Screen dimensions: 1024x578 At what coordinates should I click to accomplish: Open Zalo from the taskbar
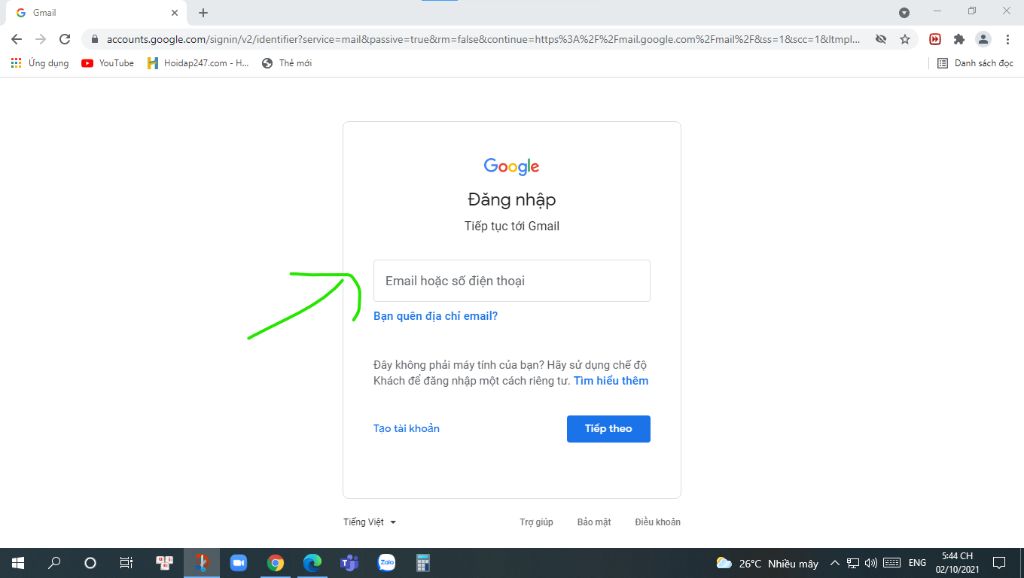click(x=386, y=563)
